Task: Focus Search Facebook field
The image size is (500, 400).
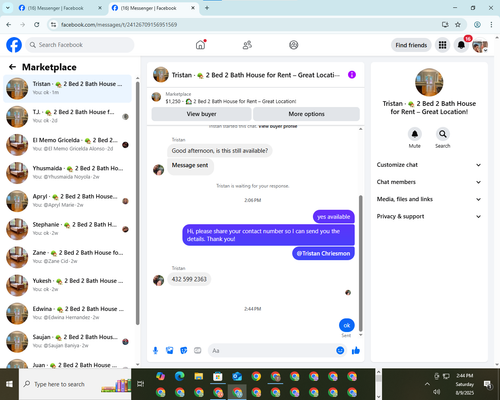Action: 80,45
